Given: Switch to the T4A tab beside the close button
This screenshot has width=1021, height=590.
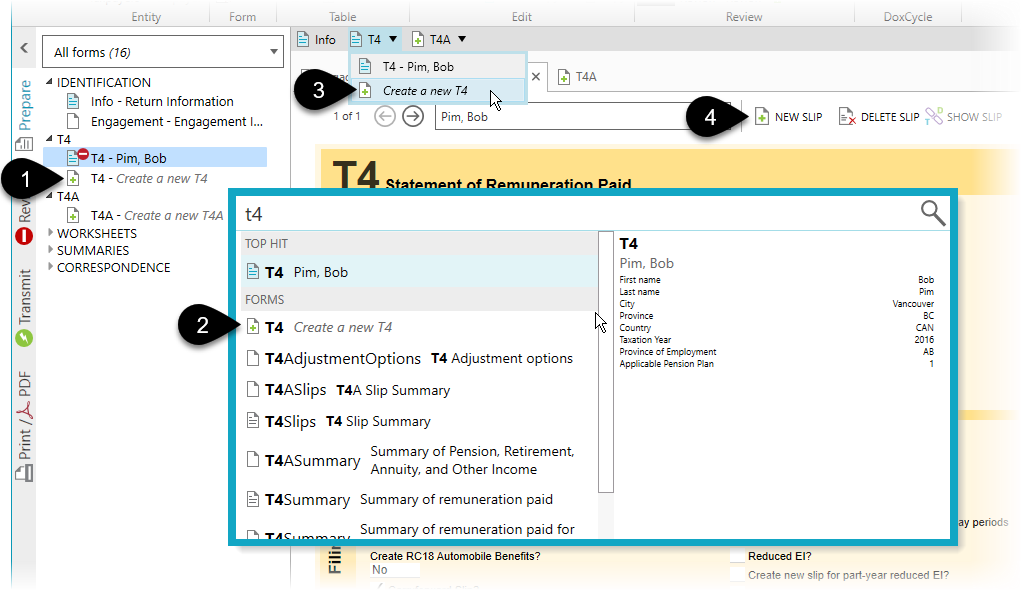Looking at the screenshot, I should (578, 77).
